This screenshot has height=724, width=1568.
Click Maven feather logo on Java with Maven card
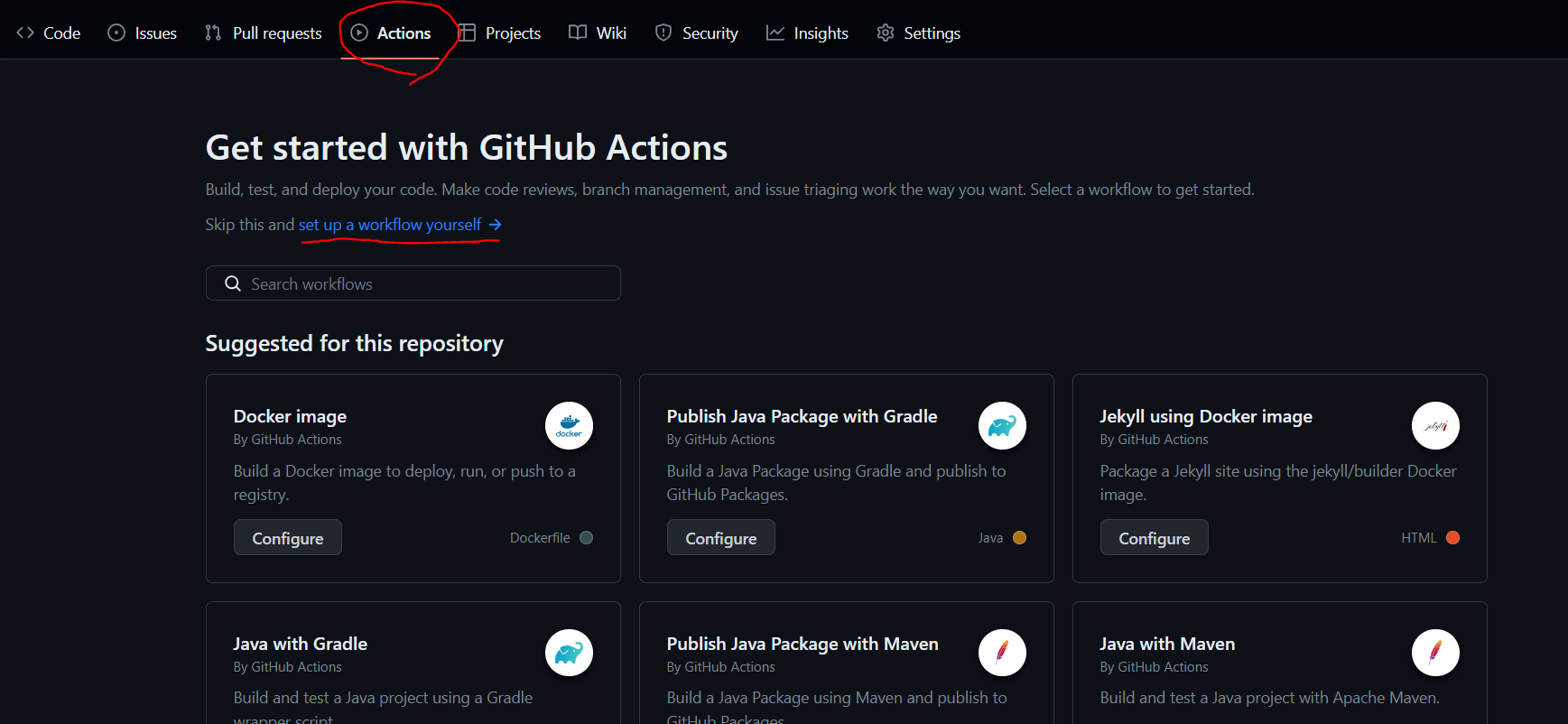click(x=1435, y=653)
